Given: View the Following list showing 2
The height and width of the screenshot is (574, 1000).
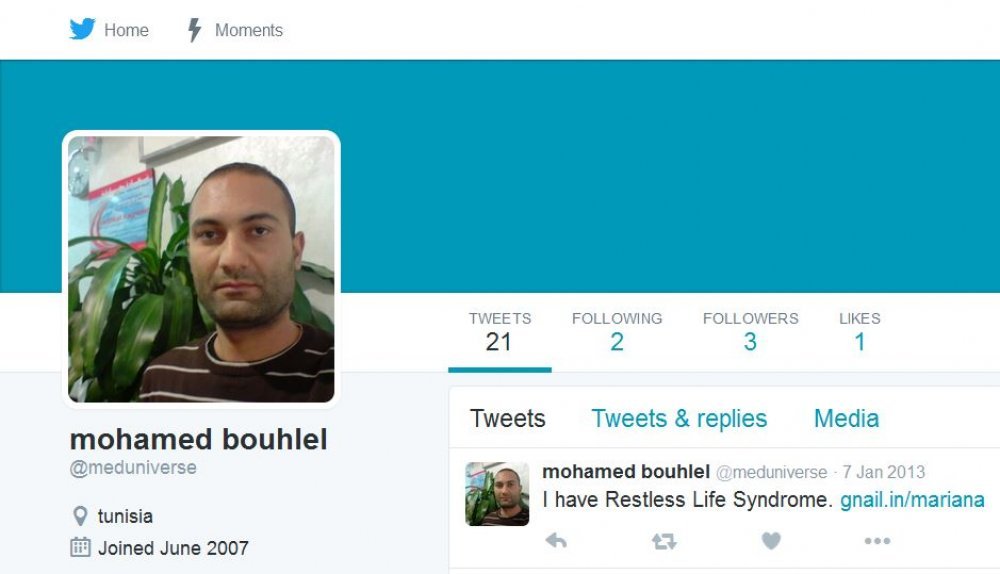Looking at the screenshot, I should (617, 332).
